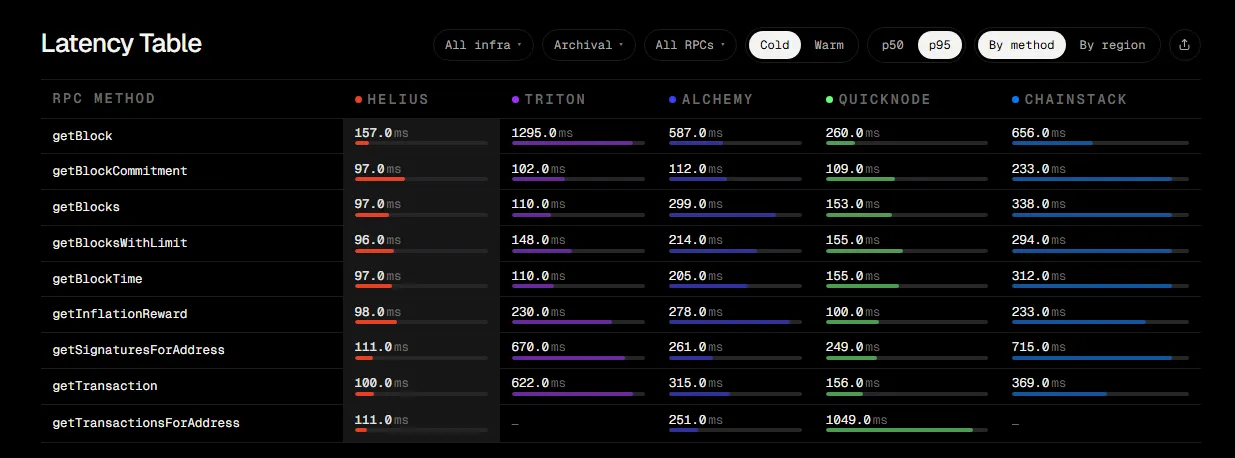Click the Triton getBlock purple latency bar

(x=572, y=143)
